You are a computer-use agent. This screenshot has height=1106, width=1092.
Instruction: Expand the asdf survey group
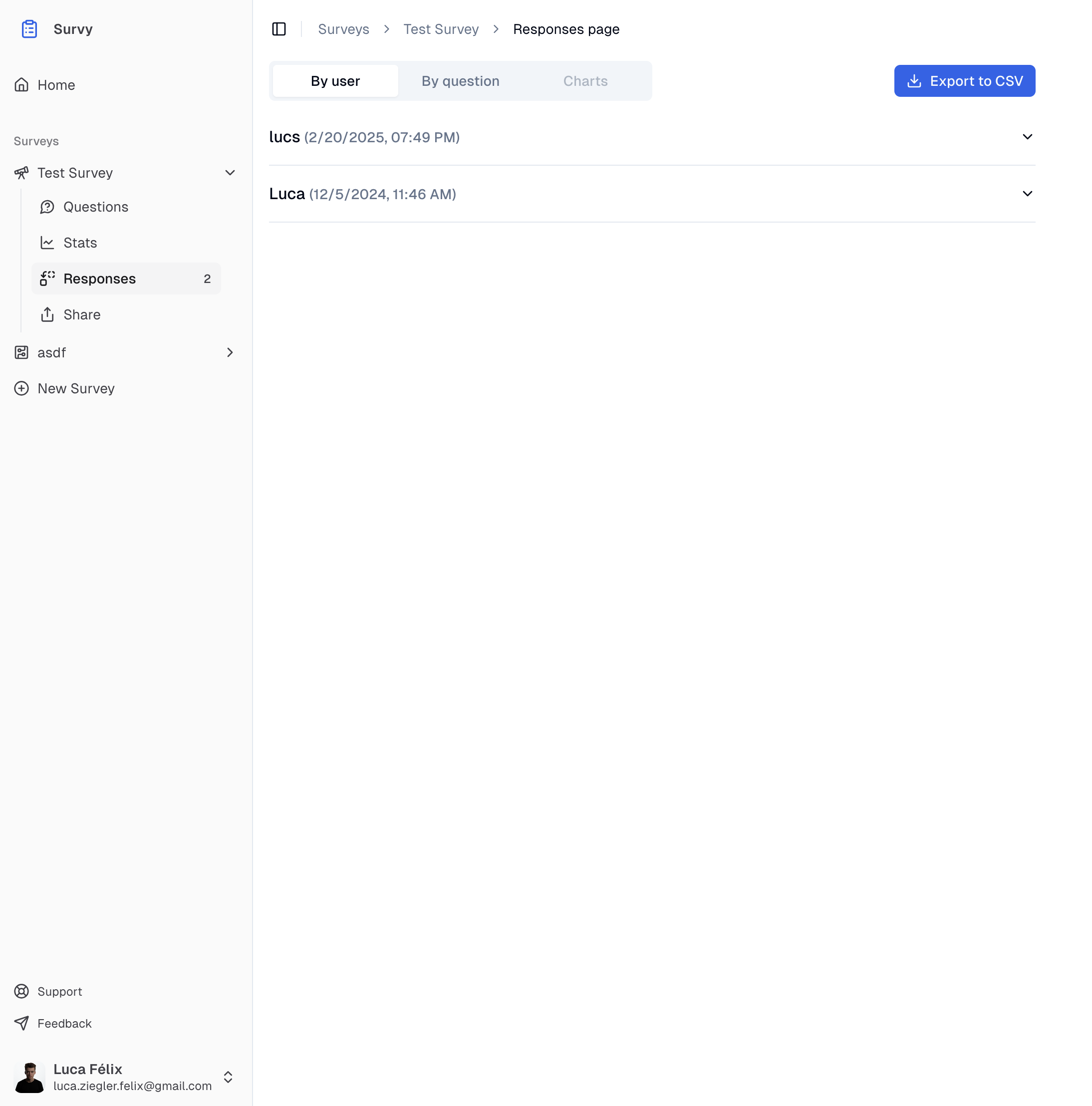click(x=230, y=352)
